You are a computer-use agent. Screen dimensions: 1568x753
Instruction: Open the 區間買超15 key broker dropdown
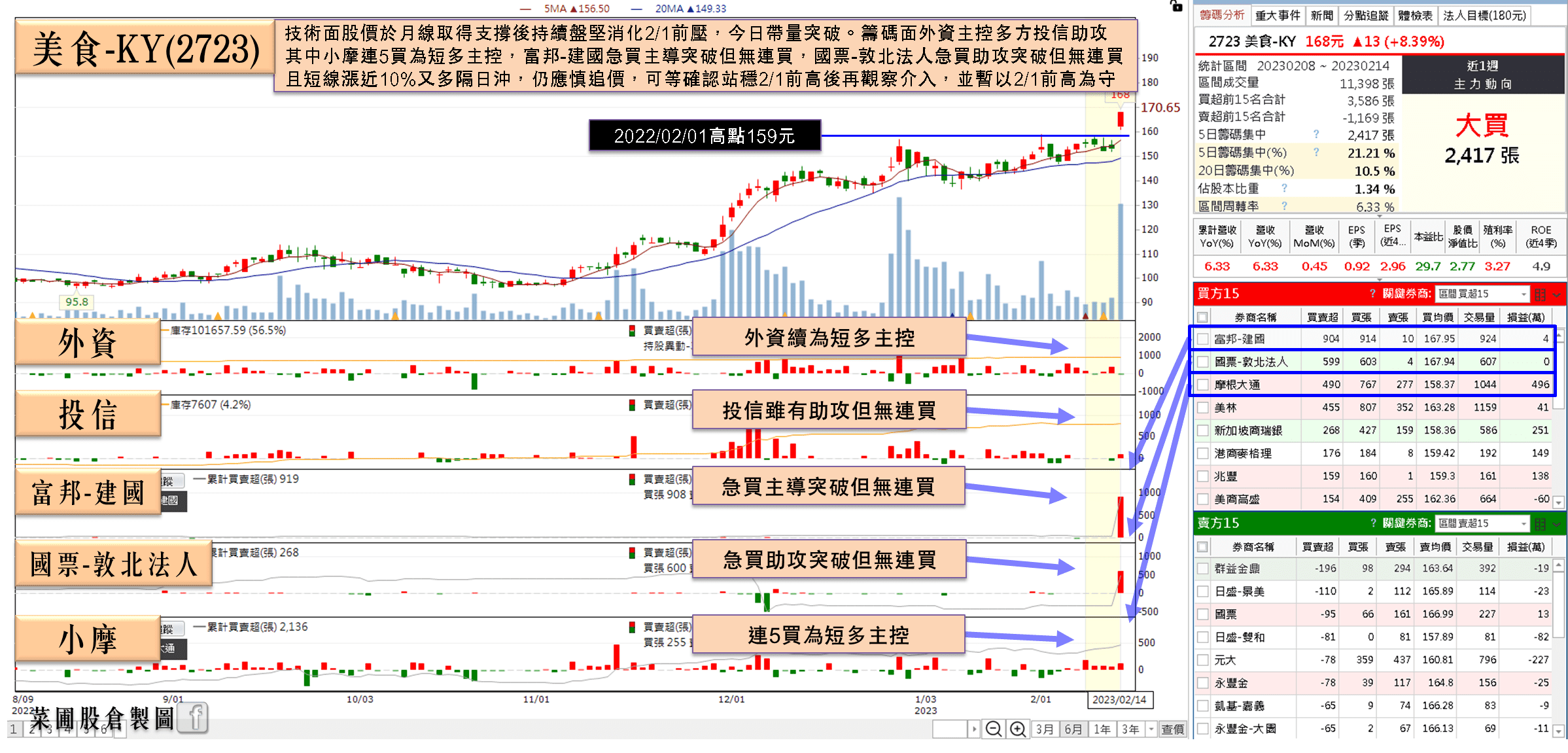[1482, 294]
